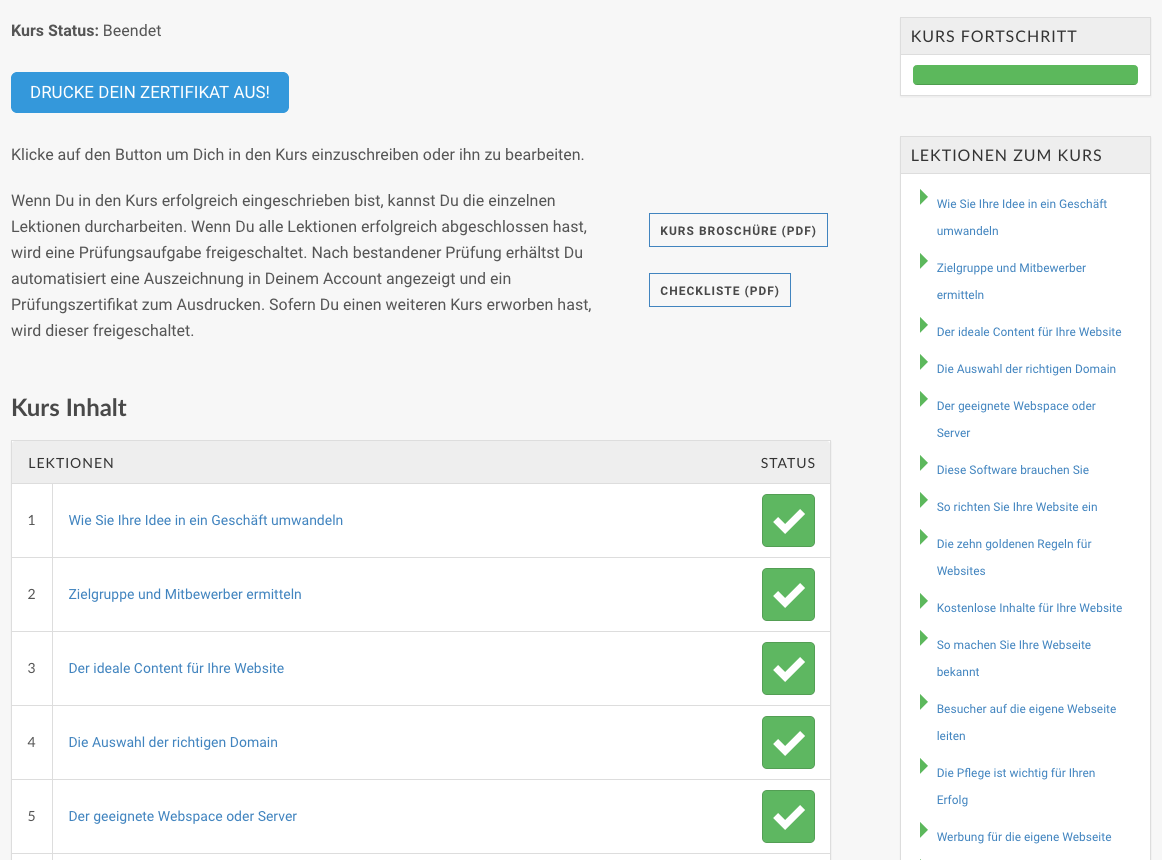This screenshot has width=1162, height=860.
Task: Open sidebar link 'Zielgruppe und Mitbewerber ermitteln'
Action: [1012, 281]
